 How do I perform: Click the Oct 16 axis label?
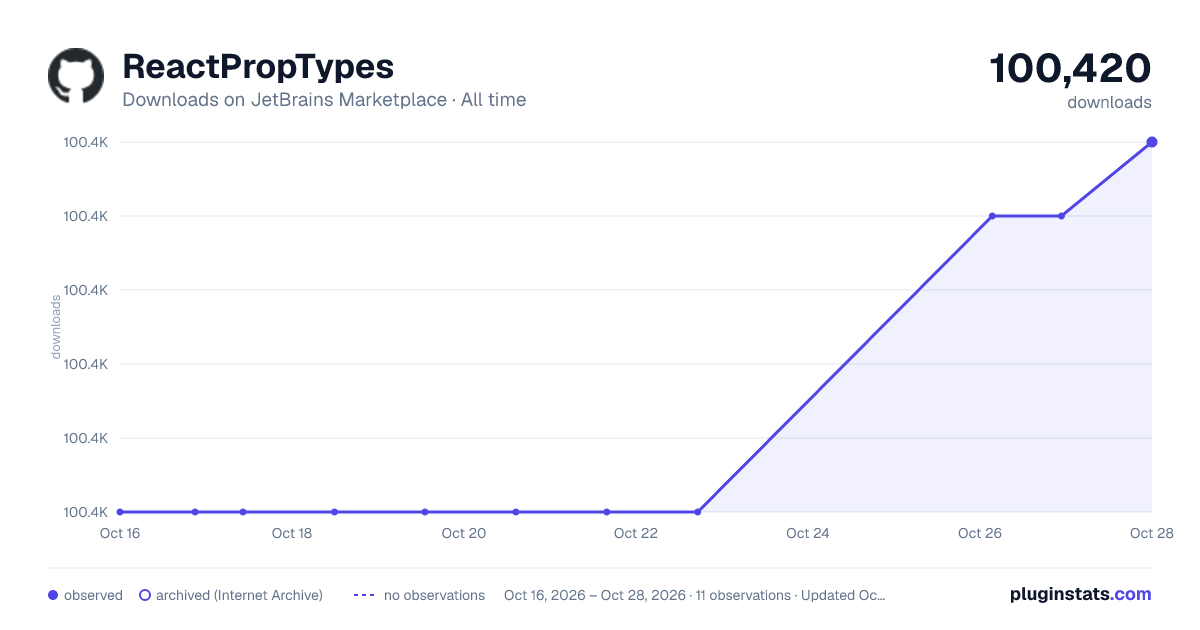click(x=119, y=533)
